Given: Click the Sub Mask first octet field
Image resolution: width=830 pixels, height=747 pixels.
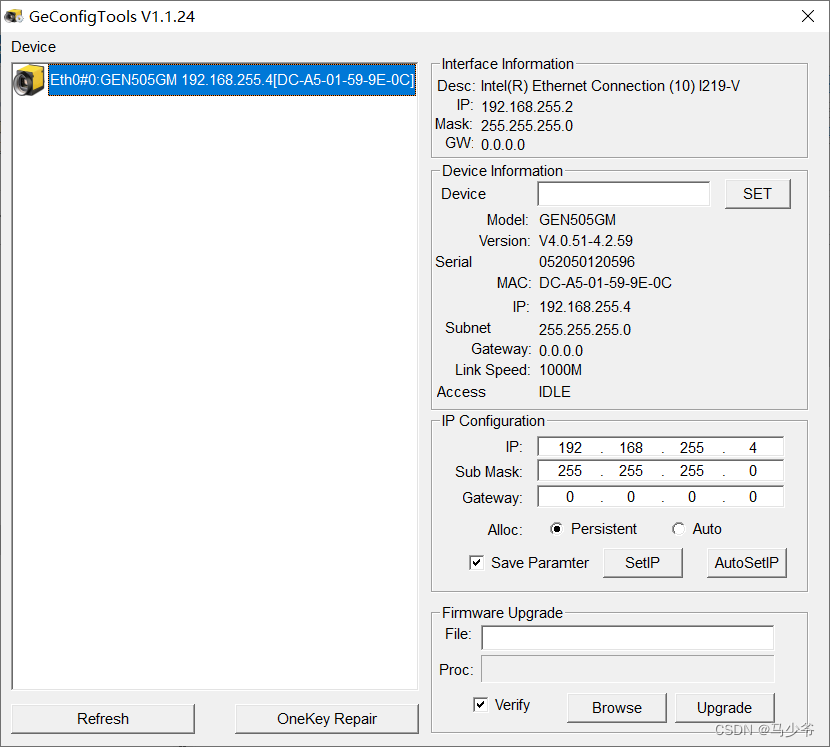Looking at the screenshot, I should tap(570, 471).
